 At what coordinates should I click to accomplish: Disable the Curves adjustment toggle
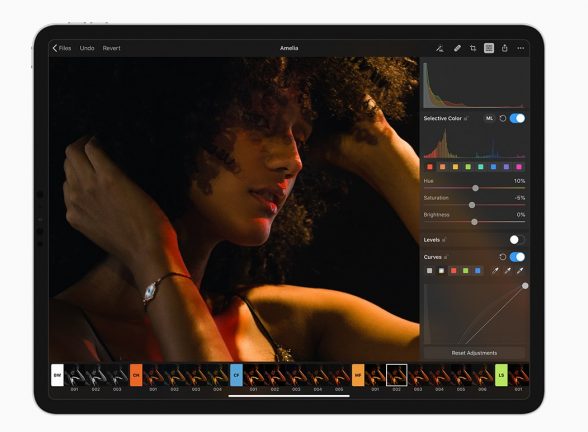point(517,257)
